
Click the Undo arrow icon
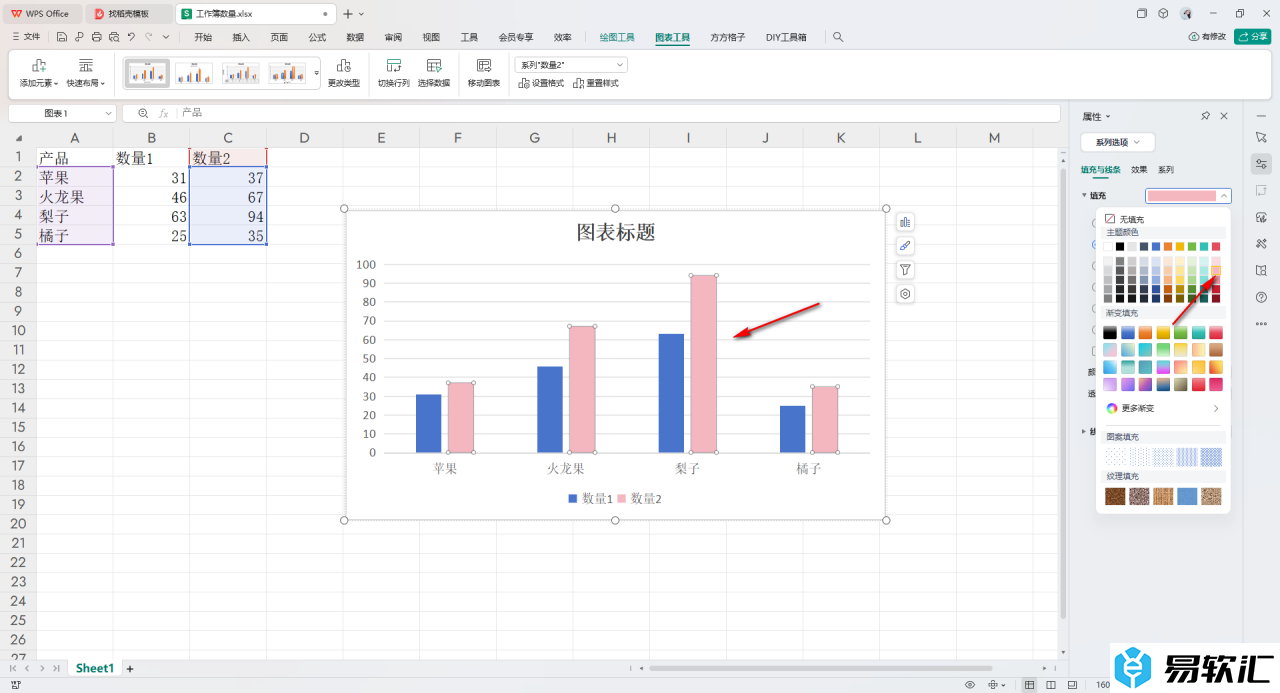pyautogui.click(x=131, y=37)
